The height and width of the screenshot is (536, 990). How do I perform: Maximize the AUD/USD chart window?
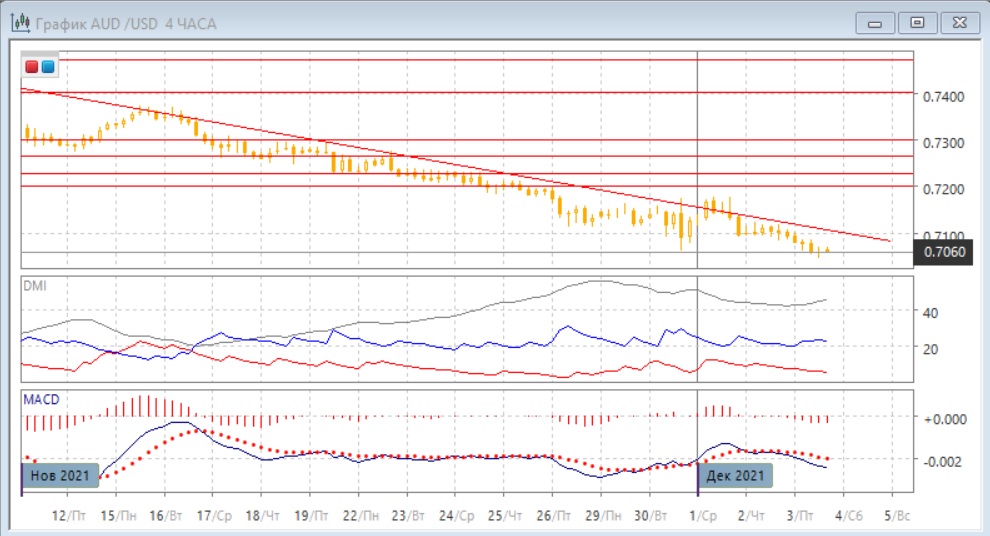point(917,21)
